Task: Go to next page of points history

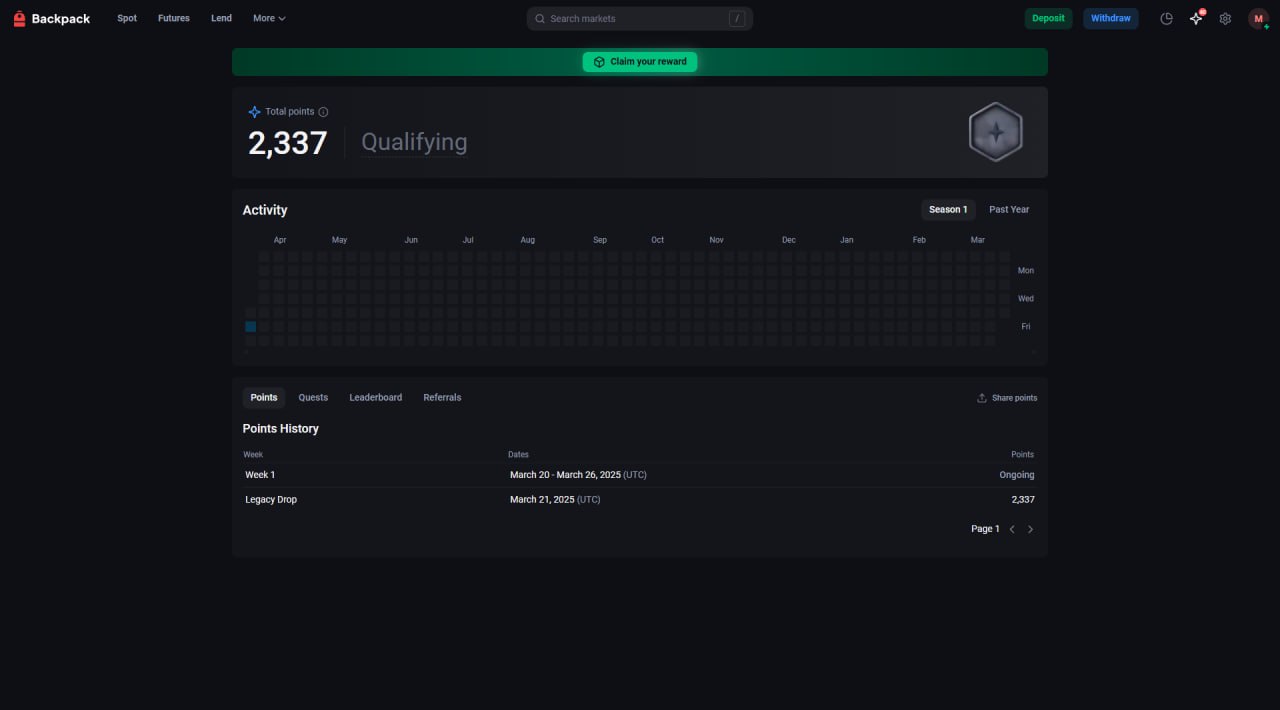Action: (x=1031, y=529)
